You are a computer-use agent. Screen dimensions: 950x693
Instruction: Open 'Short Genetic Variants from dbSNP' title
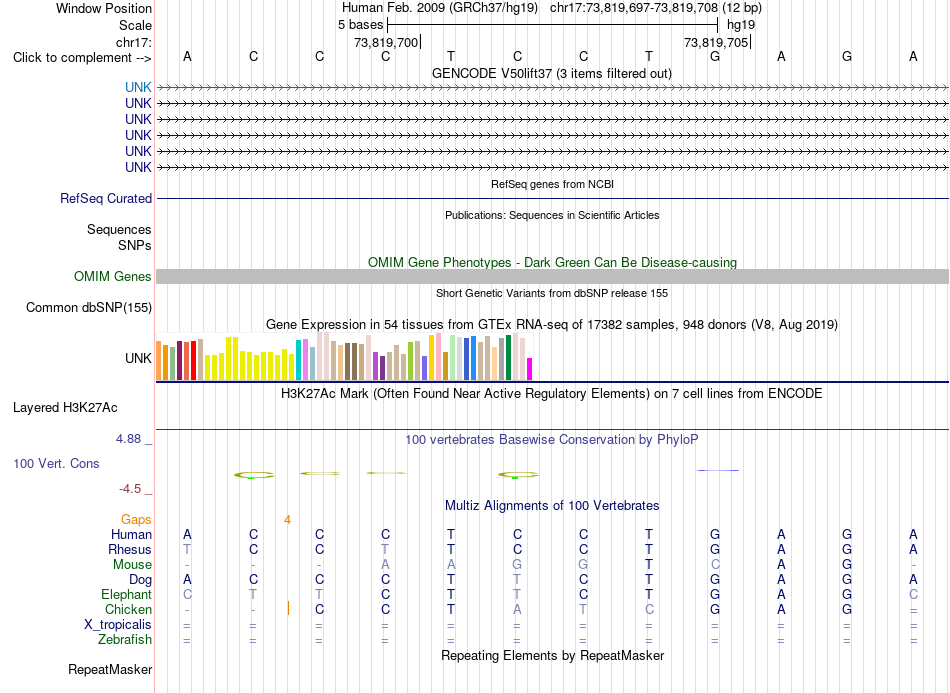[x=552, y=293]
